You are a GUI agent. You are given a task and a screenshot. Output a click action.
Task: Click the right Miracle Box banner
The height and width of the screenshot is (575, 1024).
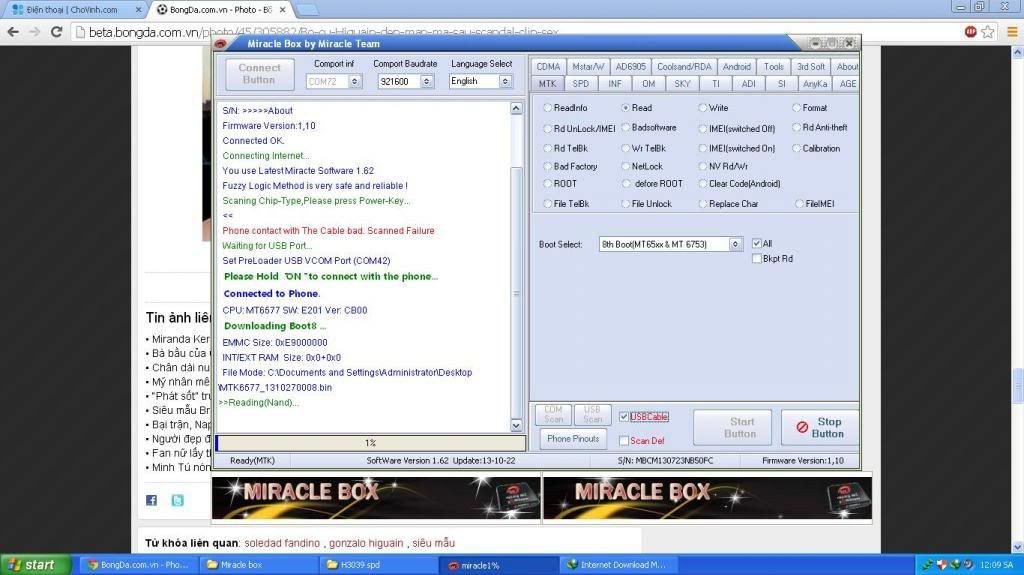(707, 498)
